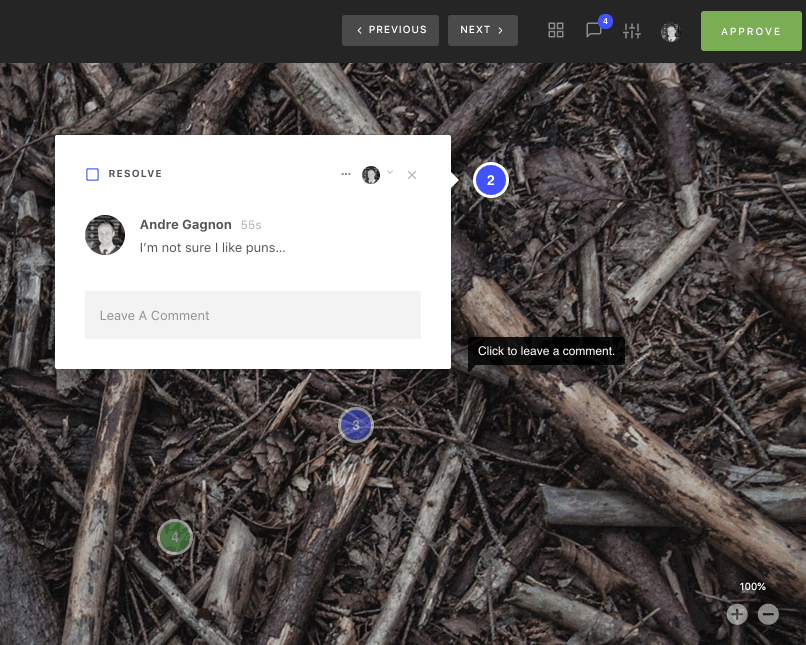The height and width of the screenshot is (645, 806).
Task: Check the Resolve checkbox on the comment
Action: pos(93,173)
